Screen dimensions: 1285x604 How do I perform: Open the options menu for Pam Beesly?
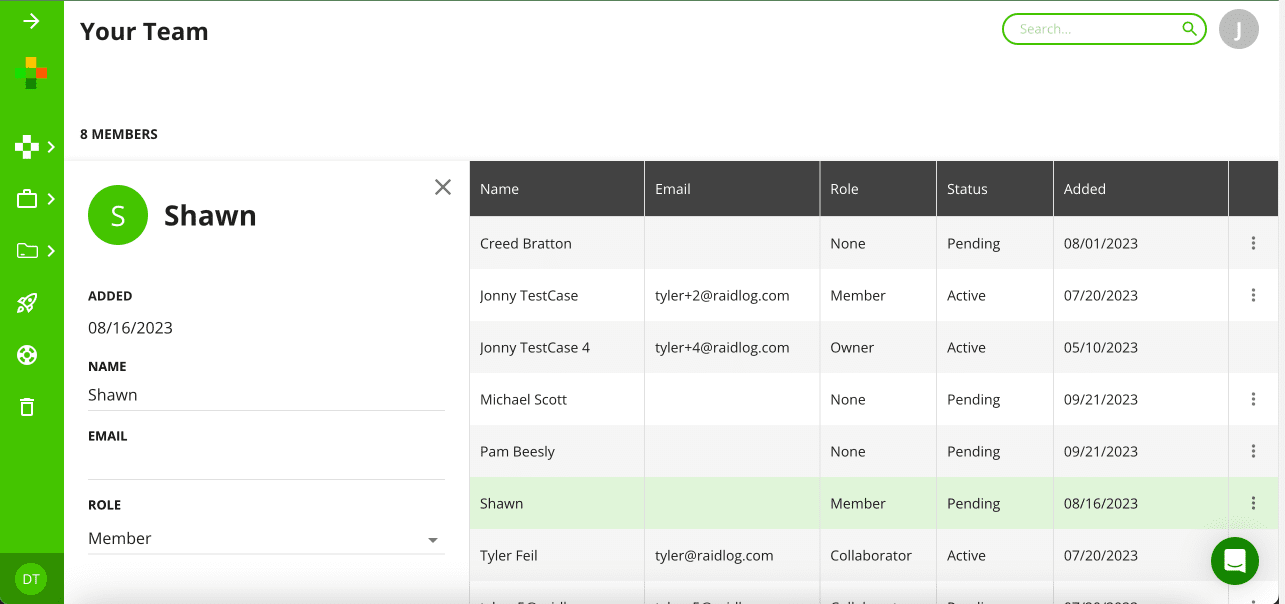1253,451
